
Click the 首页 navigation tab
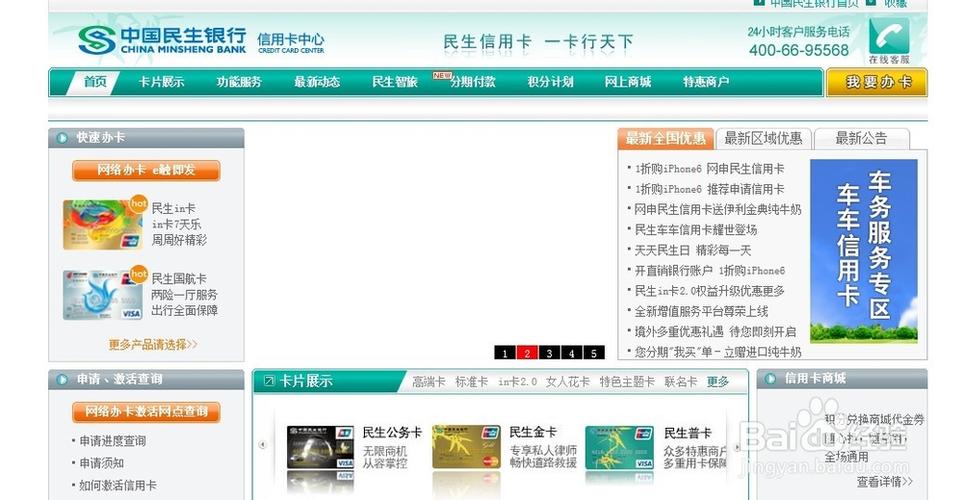[95, 82]
